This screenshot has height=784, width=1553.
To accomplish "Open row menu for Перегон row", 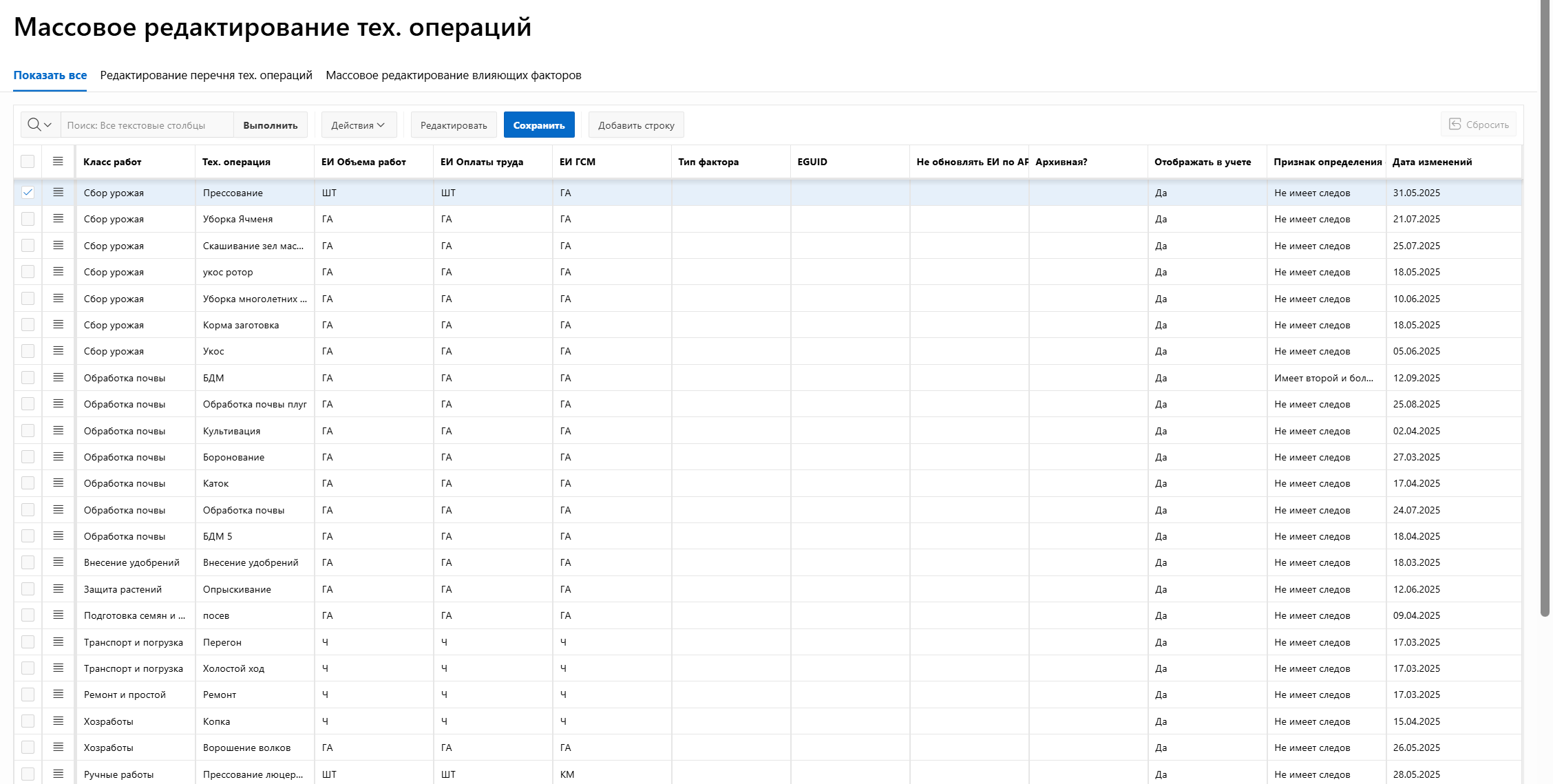I will pyautogui.click(x=59, y=642).
